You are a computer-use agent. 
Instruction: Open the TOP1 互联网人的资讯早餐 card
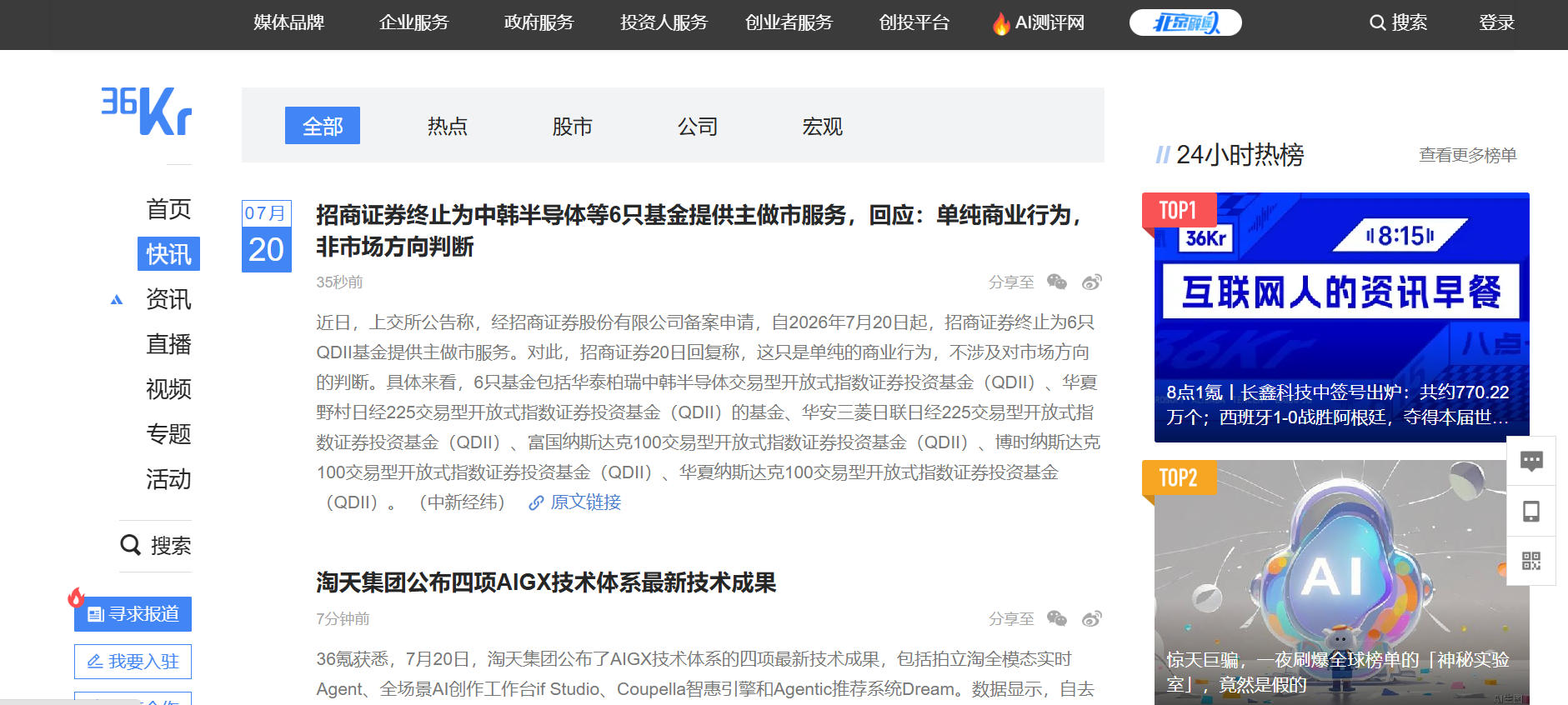coord(1342,317)
